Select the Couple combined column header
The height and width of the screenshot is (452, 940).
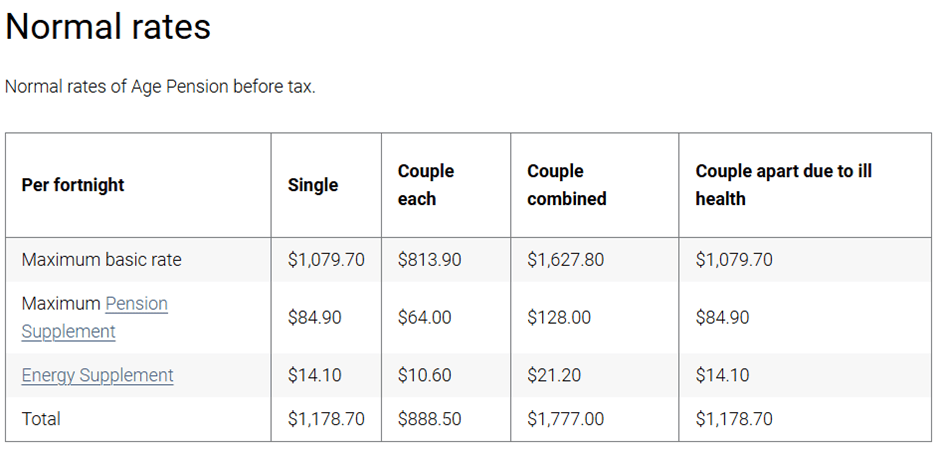coord(566,185)
